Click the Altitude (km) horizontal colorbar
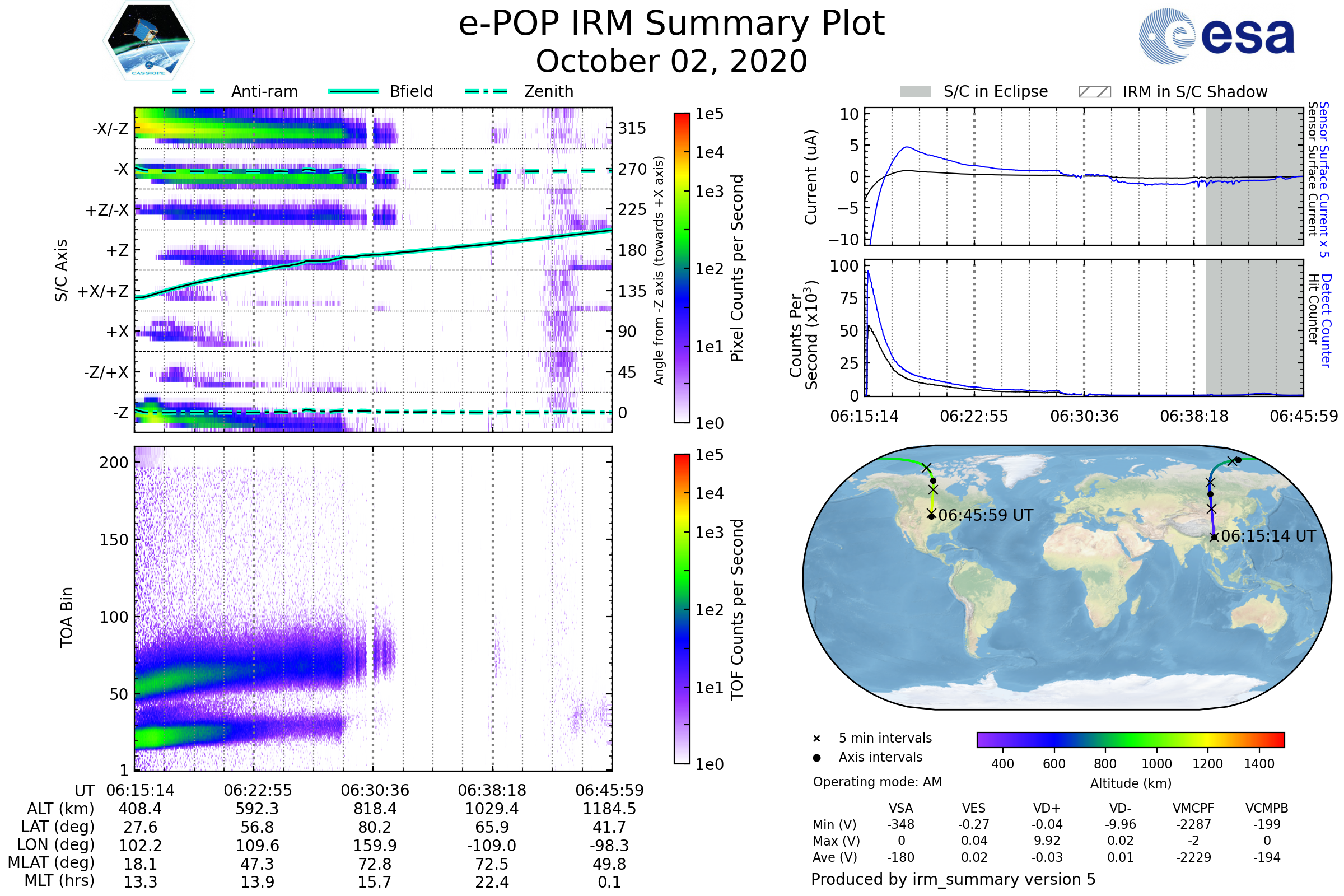Viewport: 1344px width, 896px height. (x=1130, y=739)
